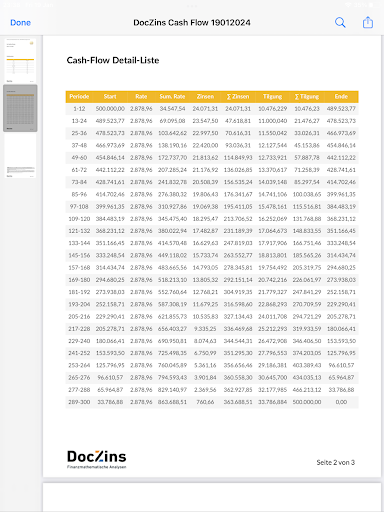This screenshot has width=384, height=512.
Task: Click sum rate value 69.095,08
Action: 172,121
